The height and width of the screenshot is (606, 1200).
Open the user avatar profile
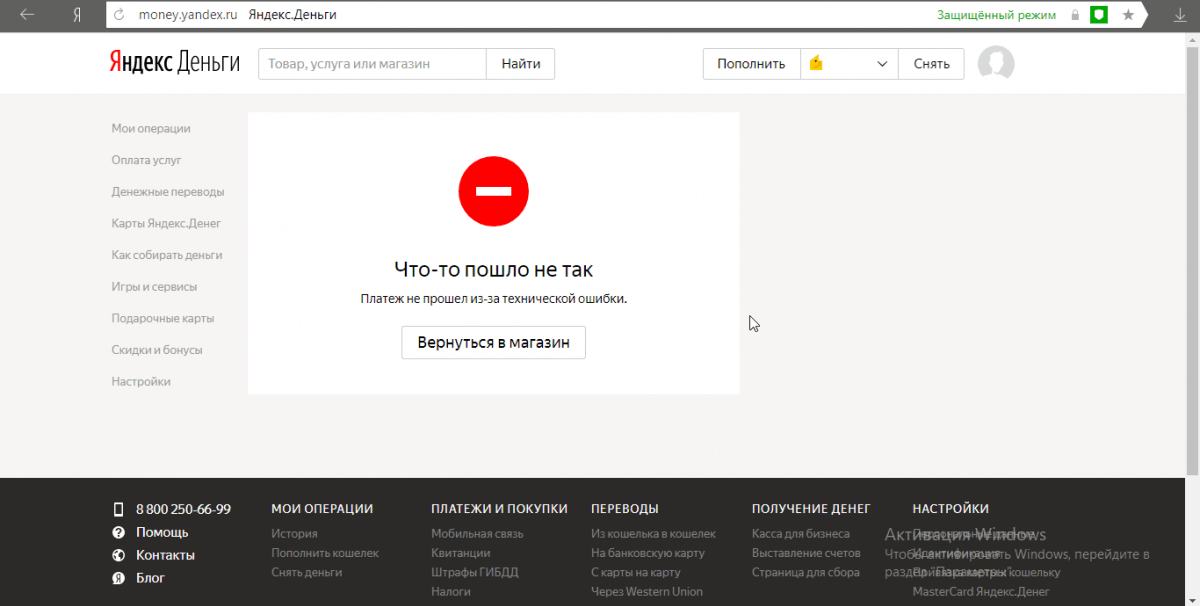995,64
